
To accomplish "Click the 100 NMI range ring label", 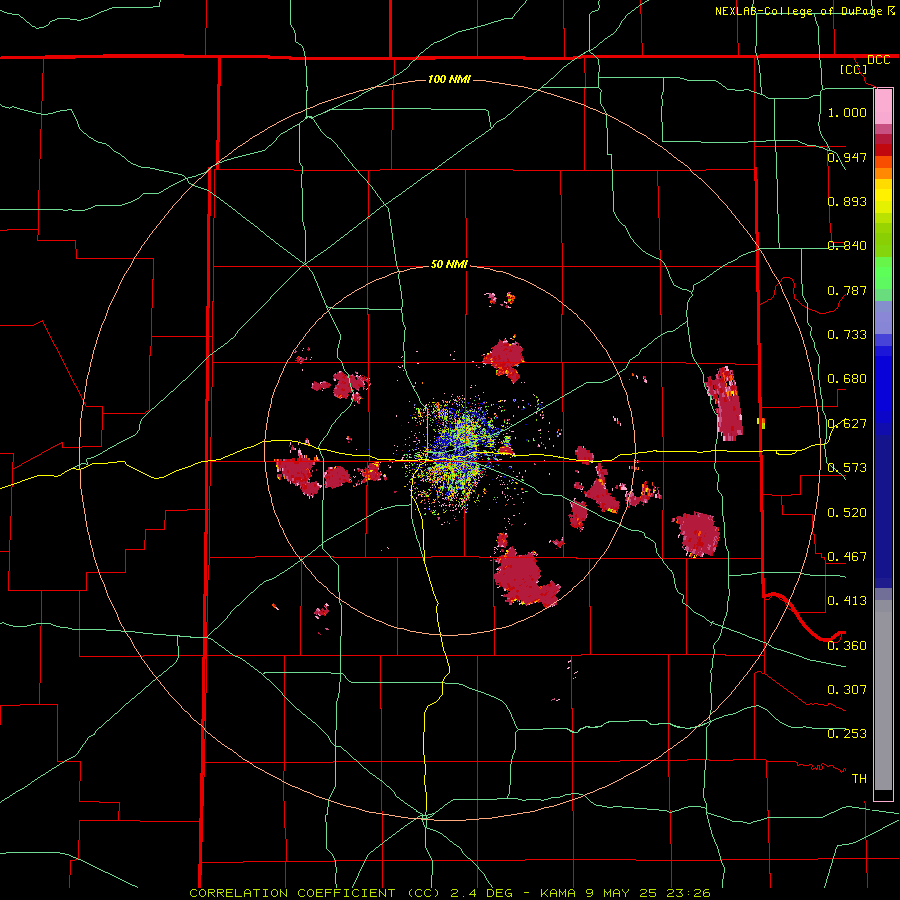I will tap(449, 79).
